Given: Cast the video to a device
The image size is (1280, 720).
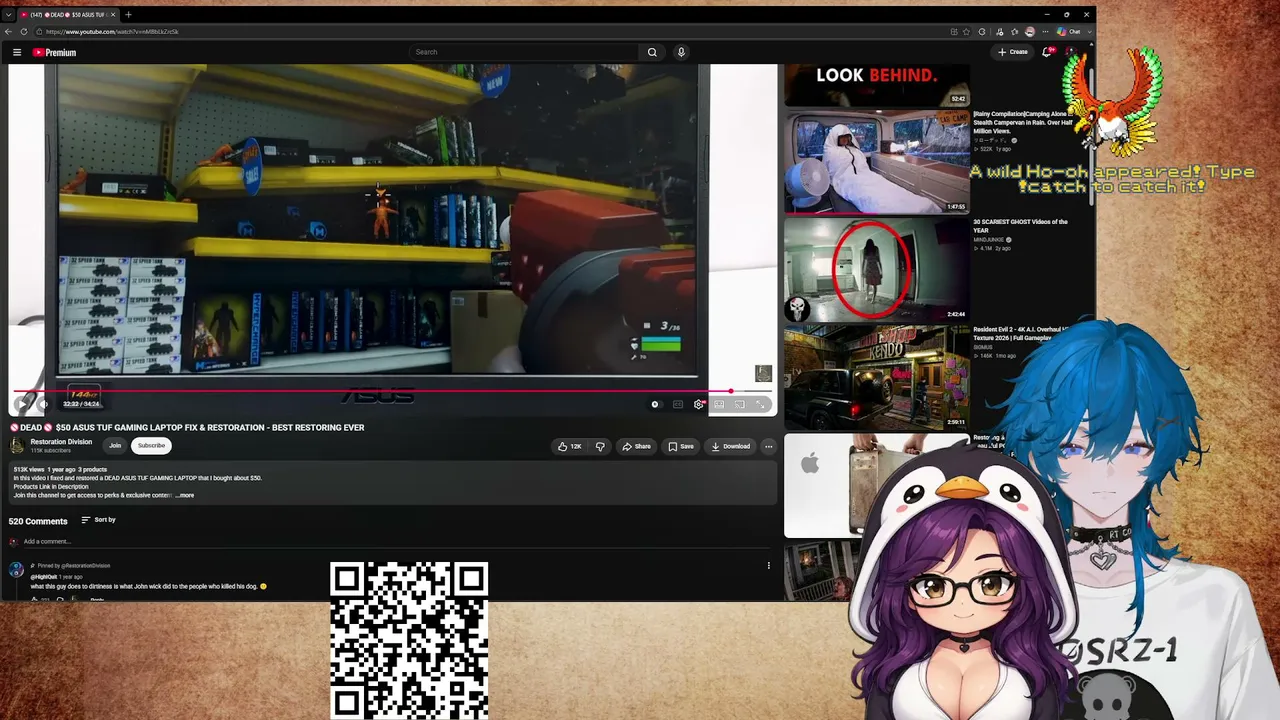Looking at the screenshot, I should tap(740, 404).
